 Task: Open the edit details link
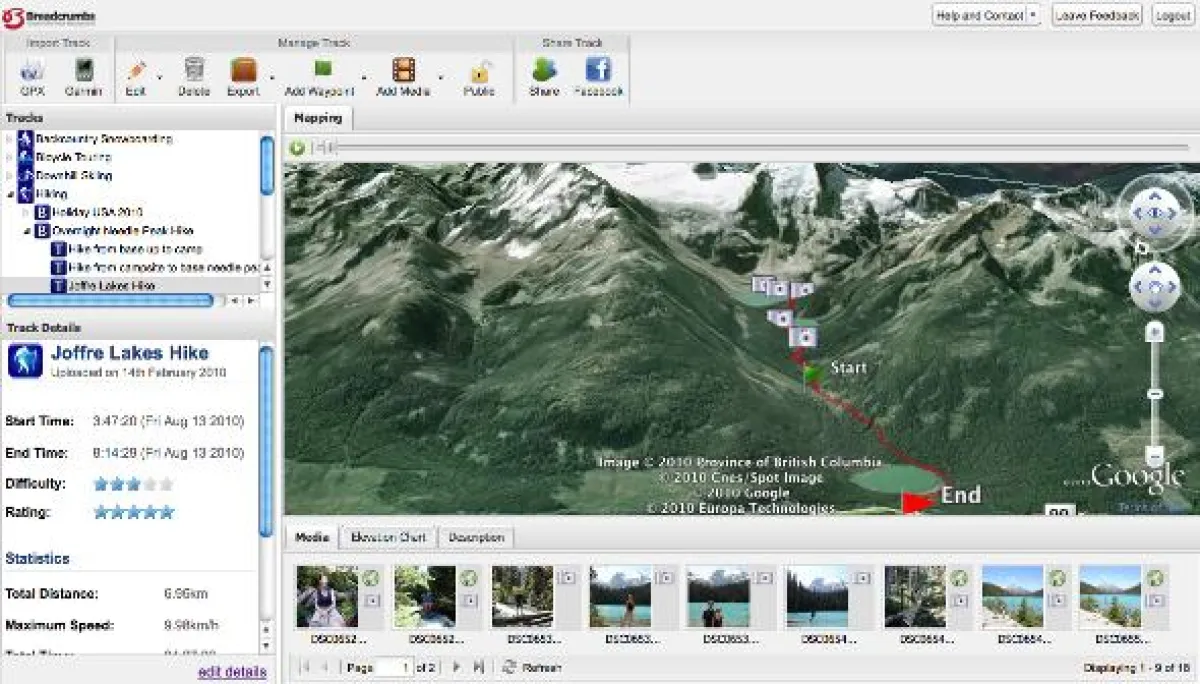(x=232, y=671)
